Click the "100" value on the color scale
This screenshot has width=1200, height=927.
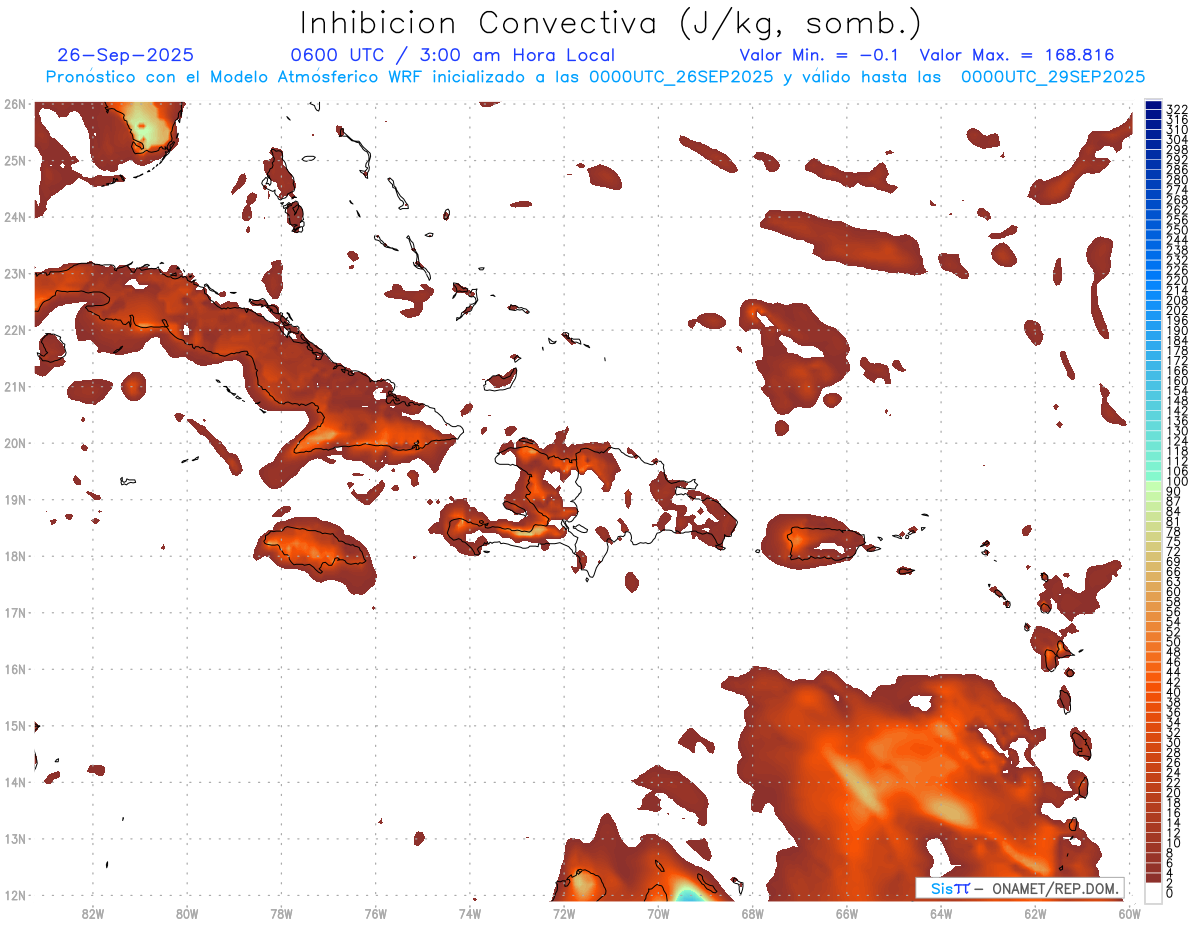pos(1177,482)
